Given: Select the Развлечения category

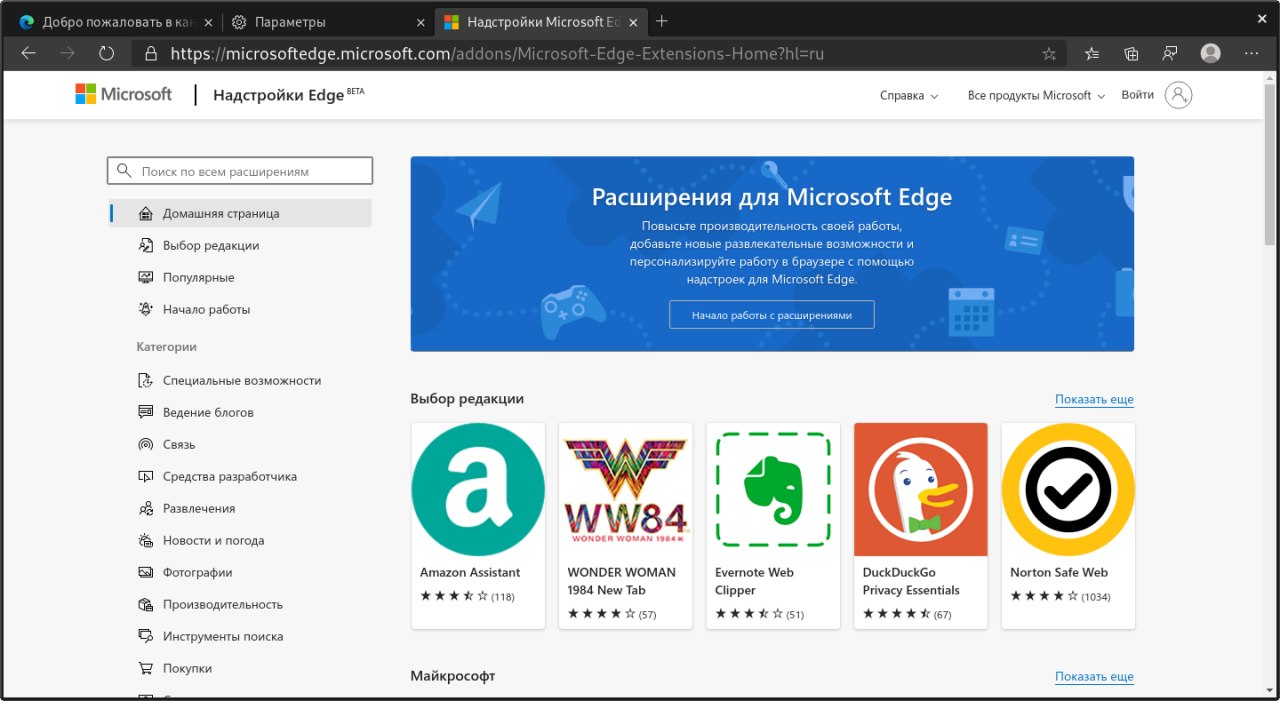Looking at the screenshot, I should click(x=240, y=508).
